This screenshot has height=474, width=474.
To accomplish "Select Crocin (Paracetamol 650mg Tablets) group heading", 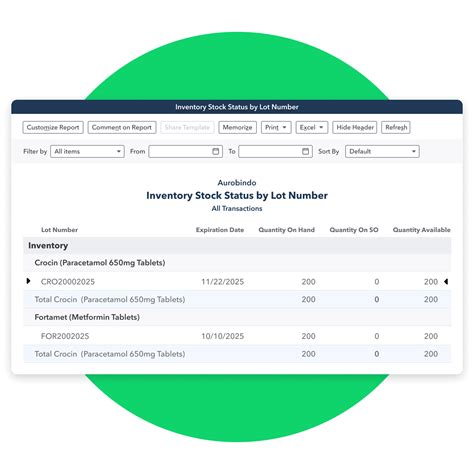I will [100, 263].
